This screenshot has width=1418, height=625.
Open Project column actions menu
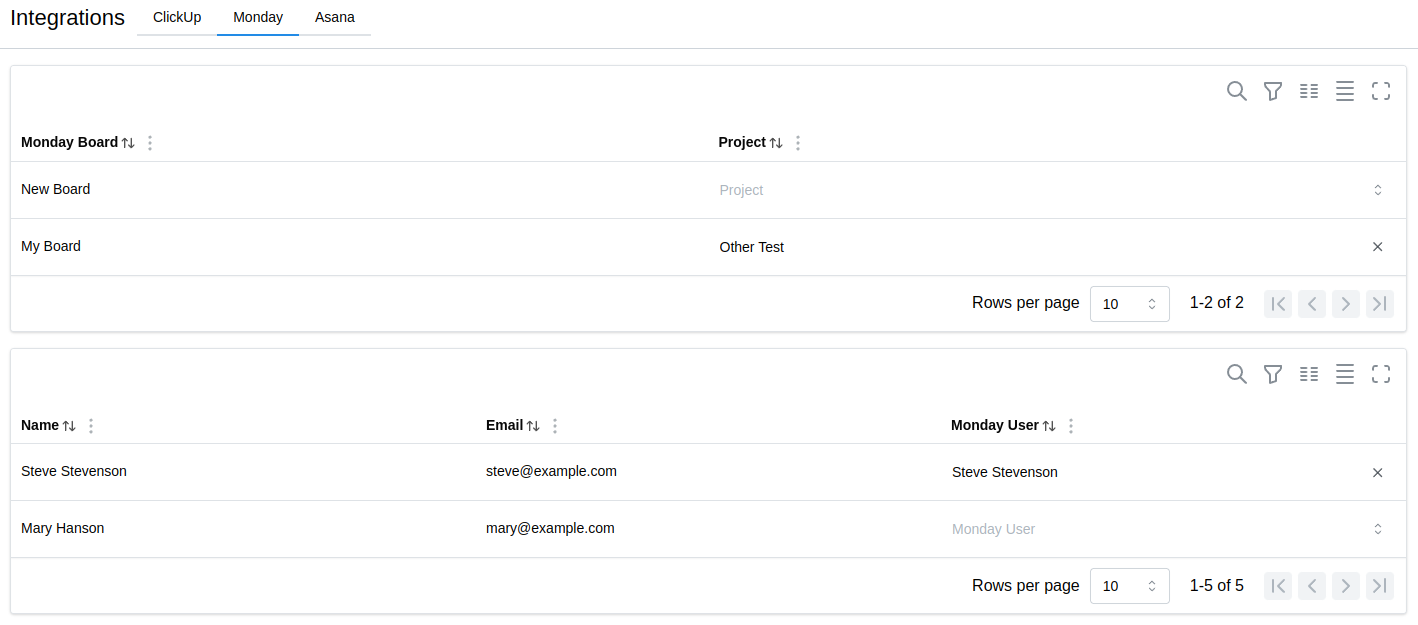798,143
